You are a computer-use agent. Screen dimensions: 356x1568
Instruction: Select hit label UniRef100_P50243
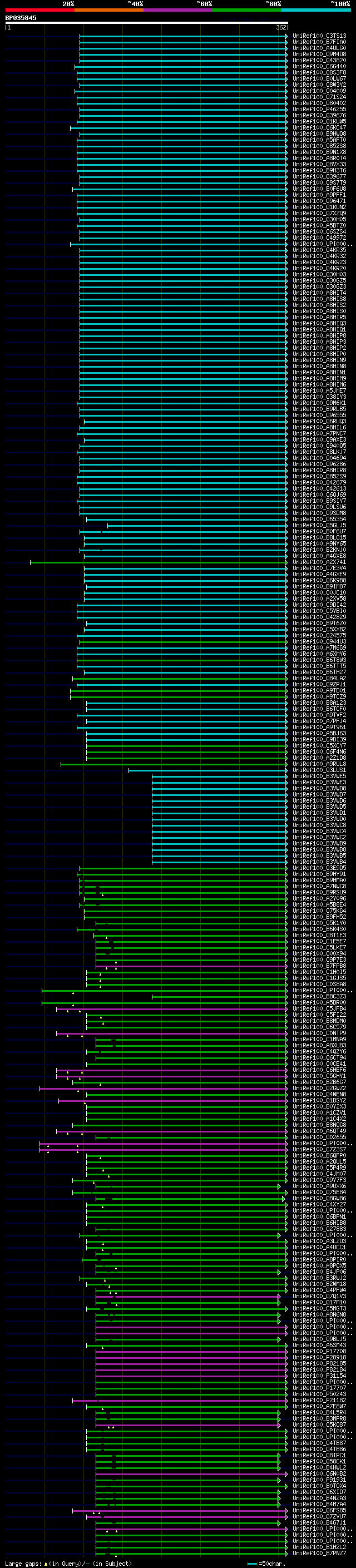(x=319, y=1394)
